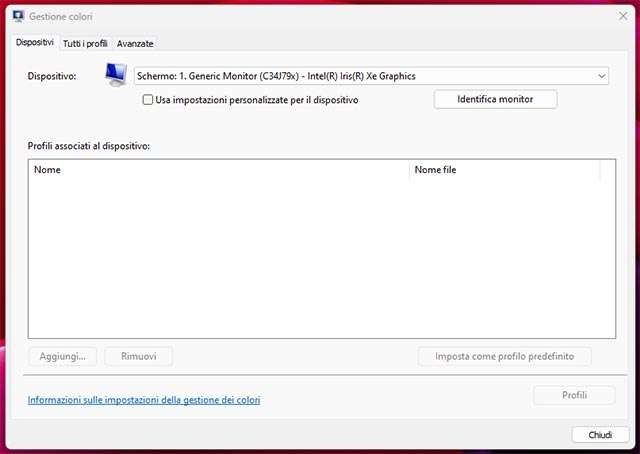Screen dimensions: 640x454
Task: Sort by the Nome column header
Action: point(219,170)
